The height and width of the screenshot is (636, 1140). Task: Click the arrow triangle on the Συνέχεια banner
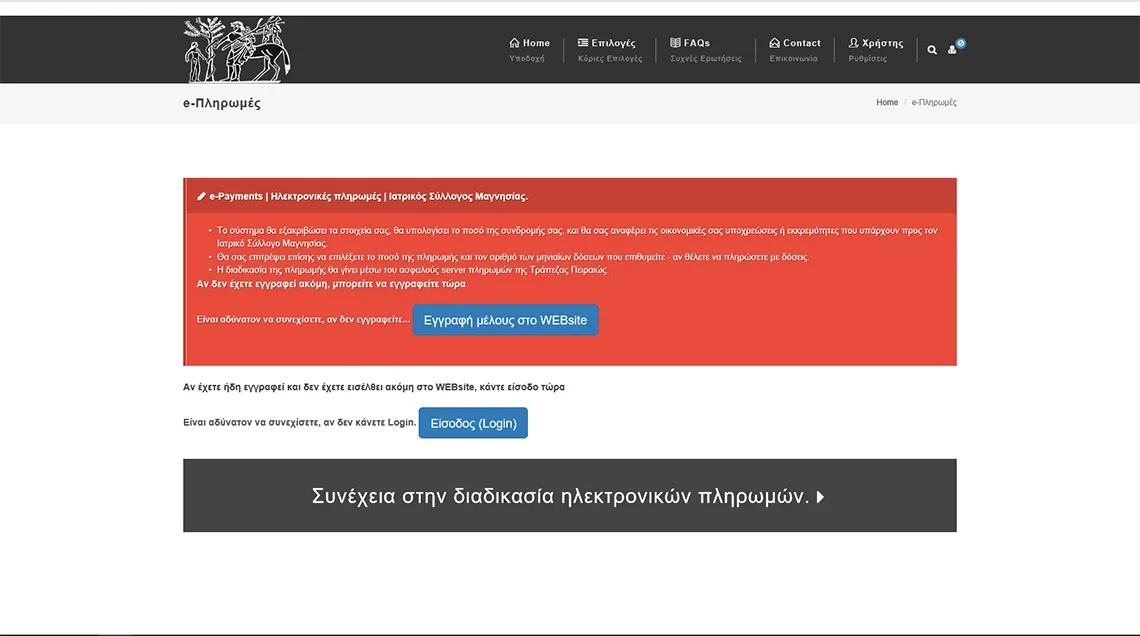(x=821, y=496)
